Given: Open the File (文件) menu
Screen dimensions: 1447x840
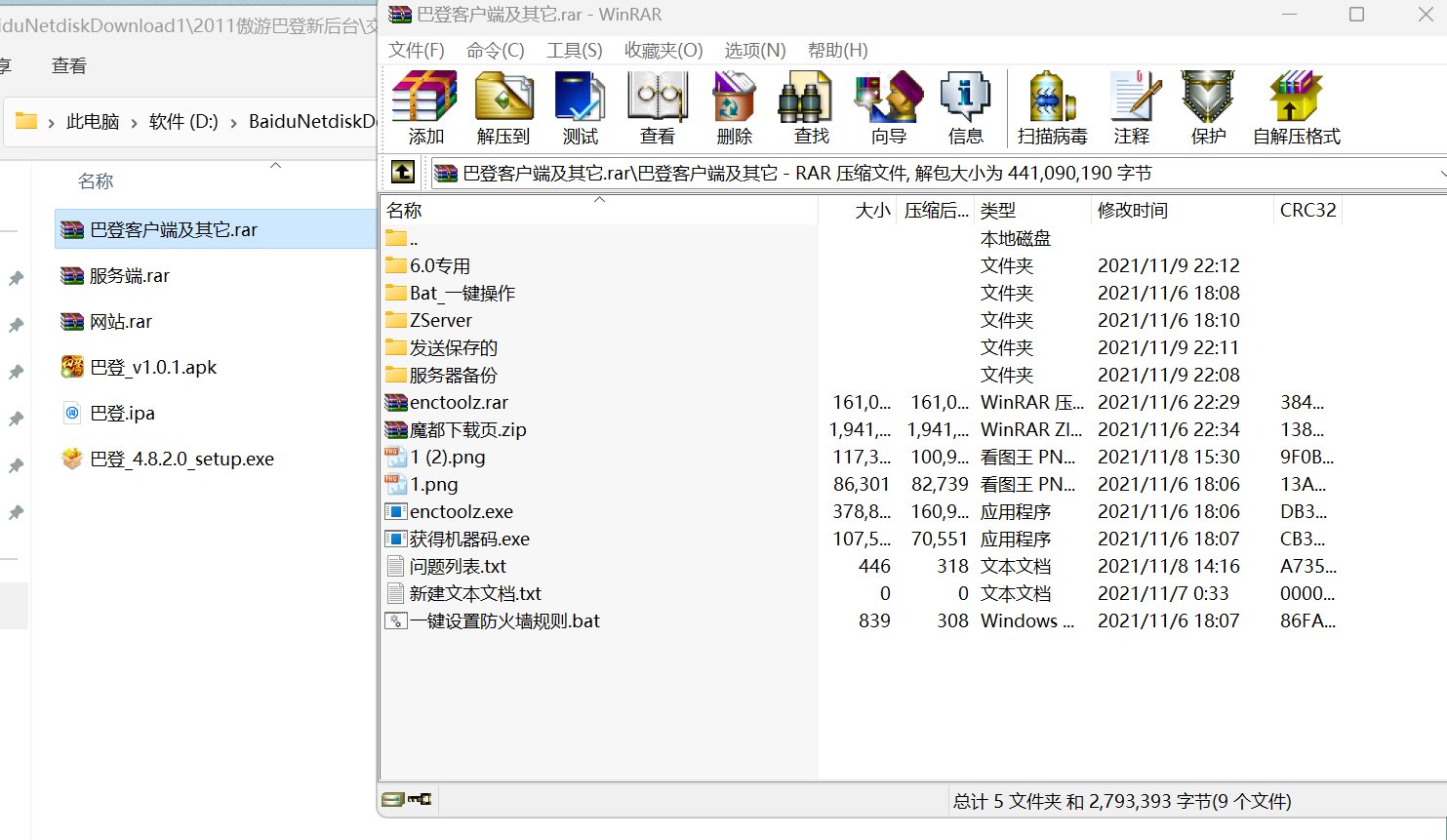Looking at the screenshot, I should coord(416,51).
